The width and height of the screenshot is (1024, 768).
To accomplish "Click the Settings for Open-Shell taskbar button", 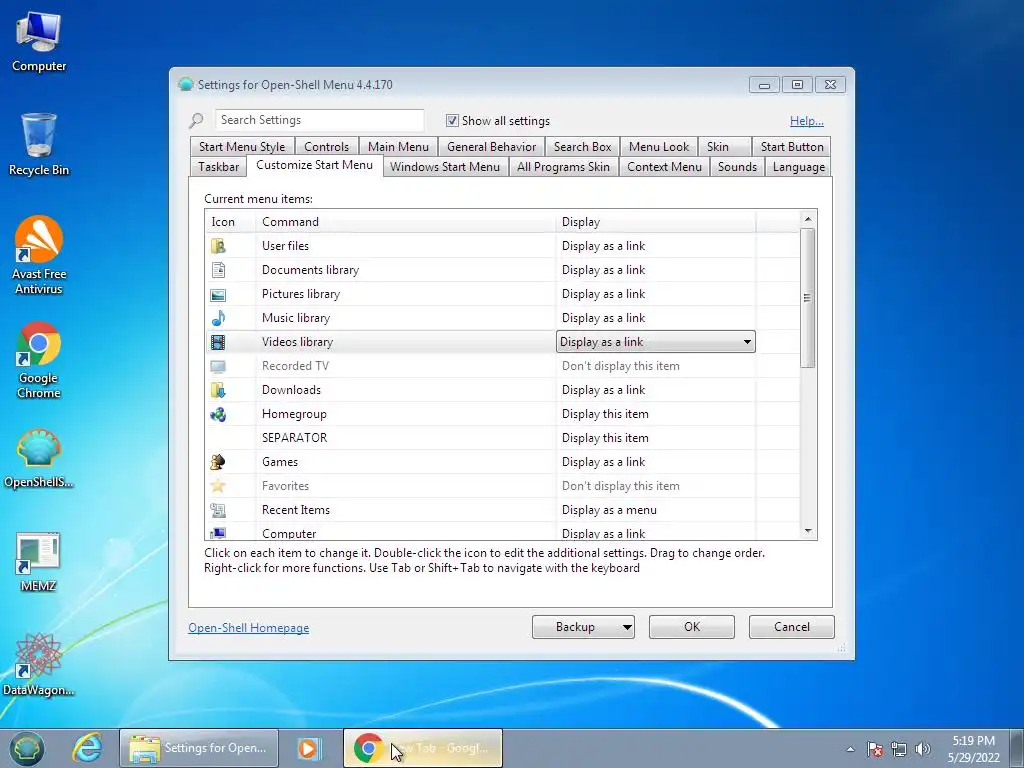I will (199, 748).
